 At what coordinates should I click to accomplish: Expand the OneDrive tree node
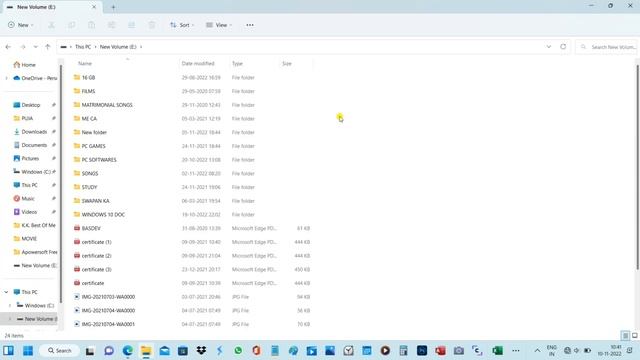click(7, 78)
